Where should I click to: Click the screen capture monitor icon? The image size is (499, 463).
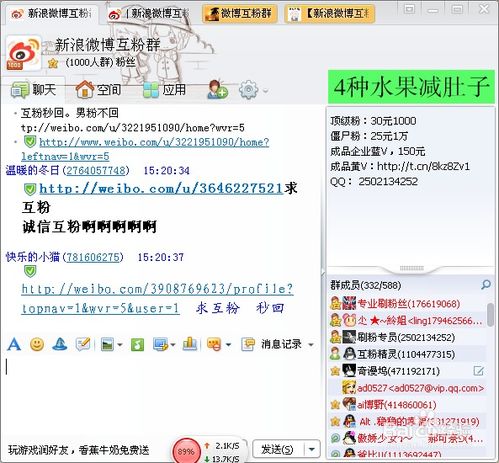(161, 344)
